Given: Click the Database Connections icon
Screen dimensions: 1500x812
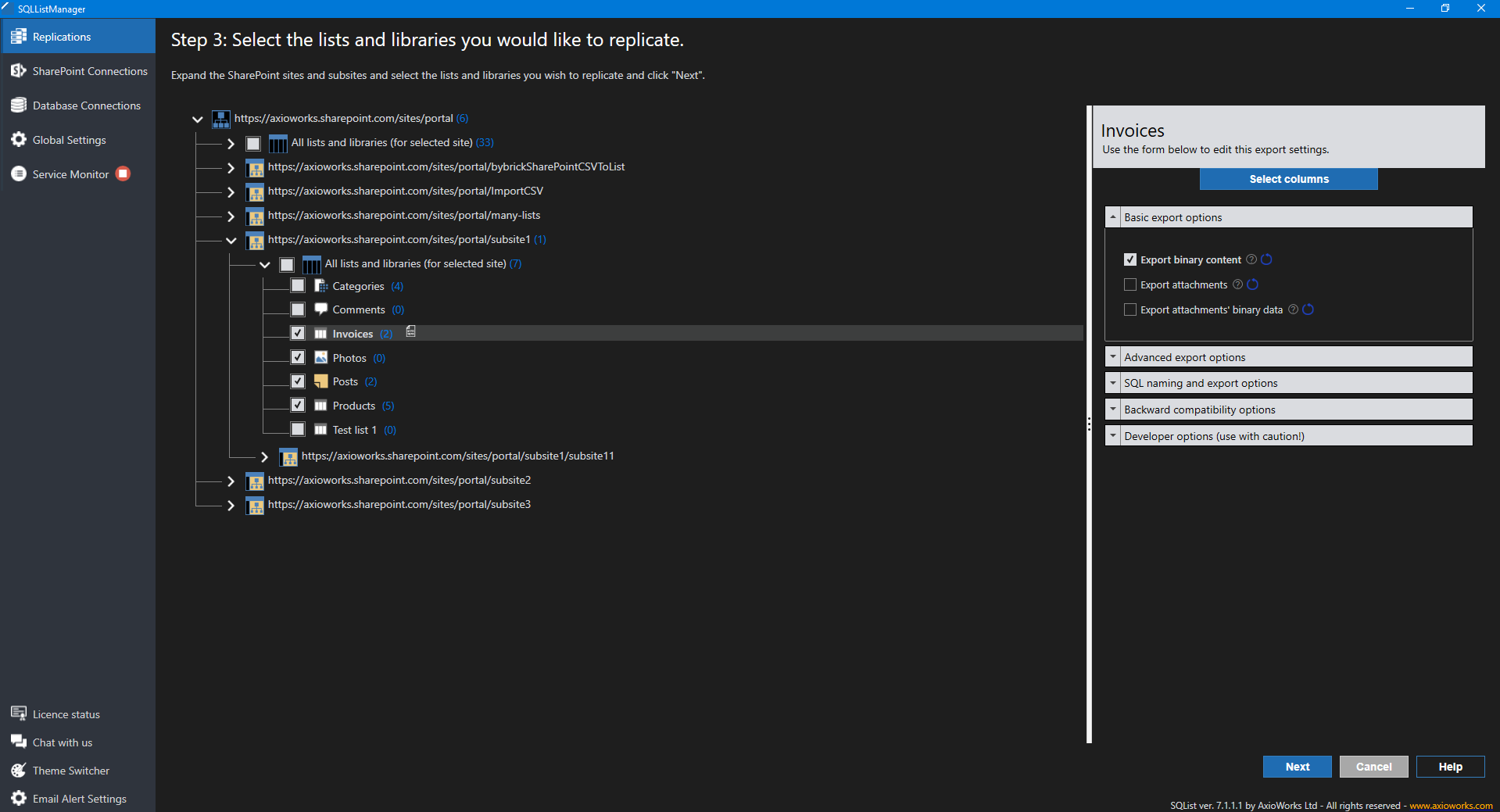Looking at the screenshot, I should (x=17, y=105).
